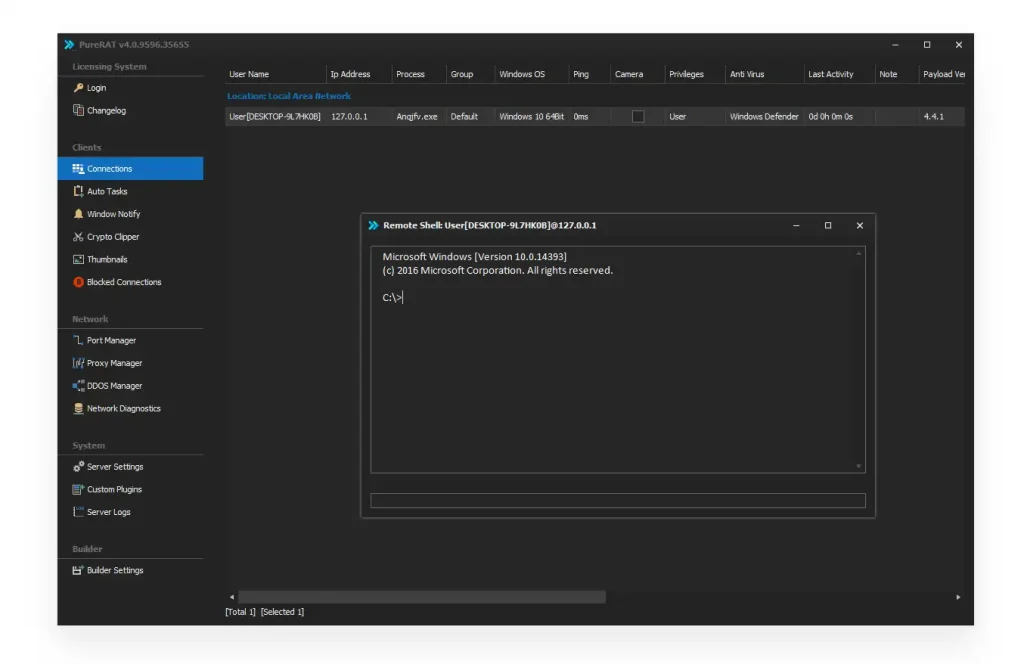Toggle the Camera checkbox in client row
The height and width of the screenshot is (664, 1024).
638,117
